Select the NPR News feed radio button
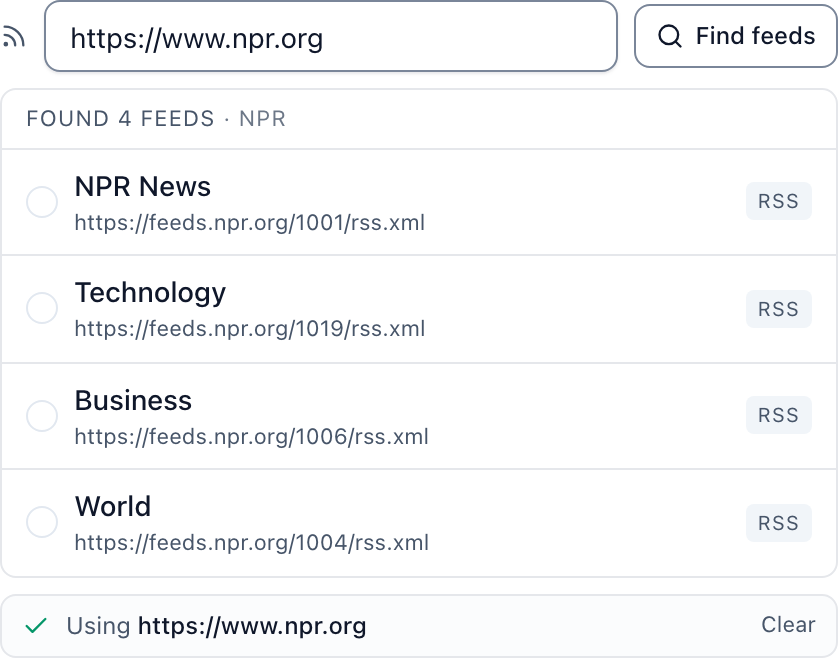This screenshot has width=838, height=658. coord(42,202)
